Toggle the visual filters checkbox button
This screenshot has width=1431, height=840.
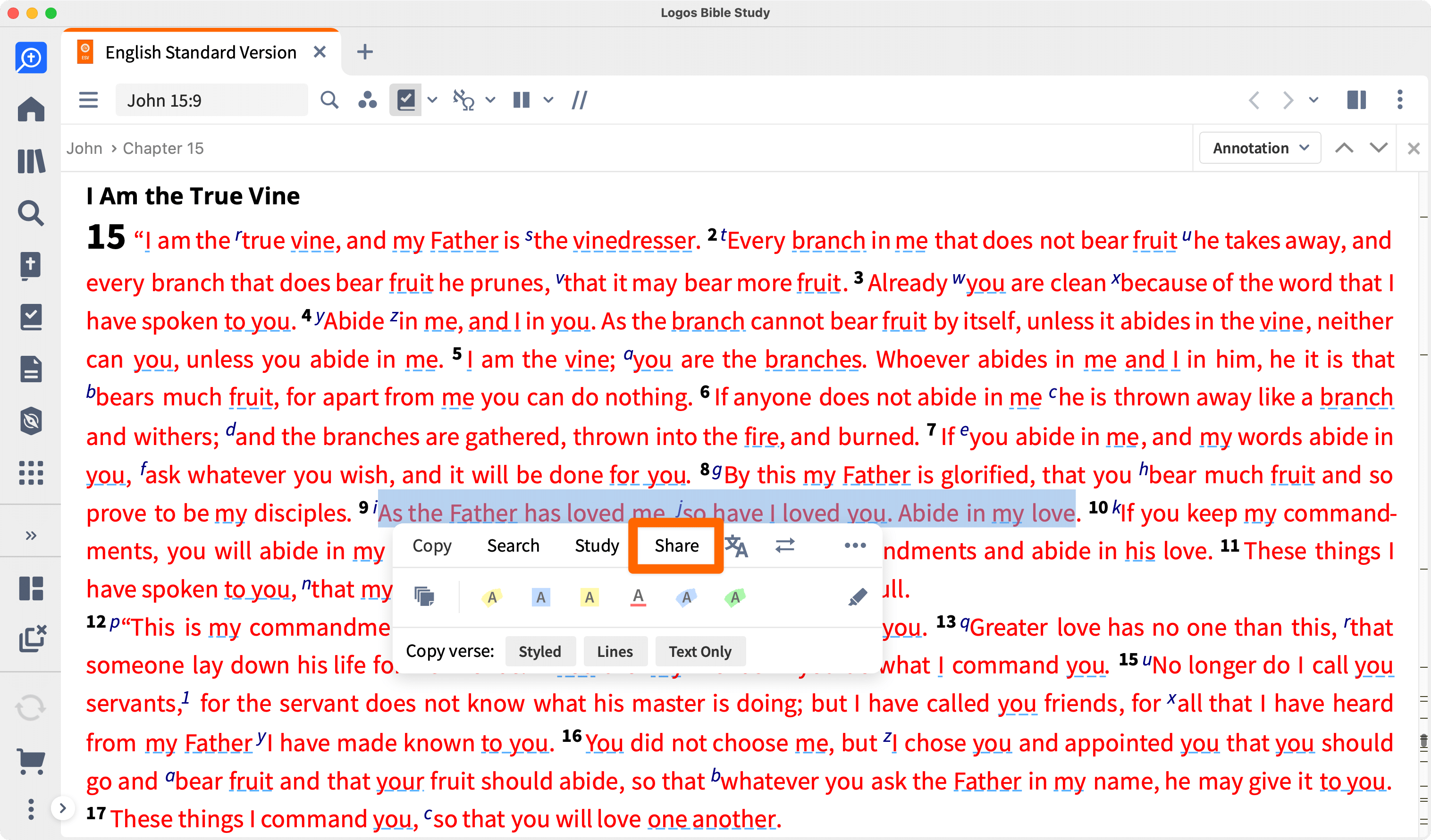(x=405, y=101)
